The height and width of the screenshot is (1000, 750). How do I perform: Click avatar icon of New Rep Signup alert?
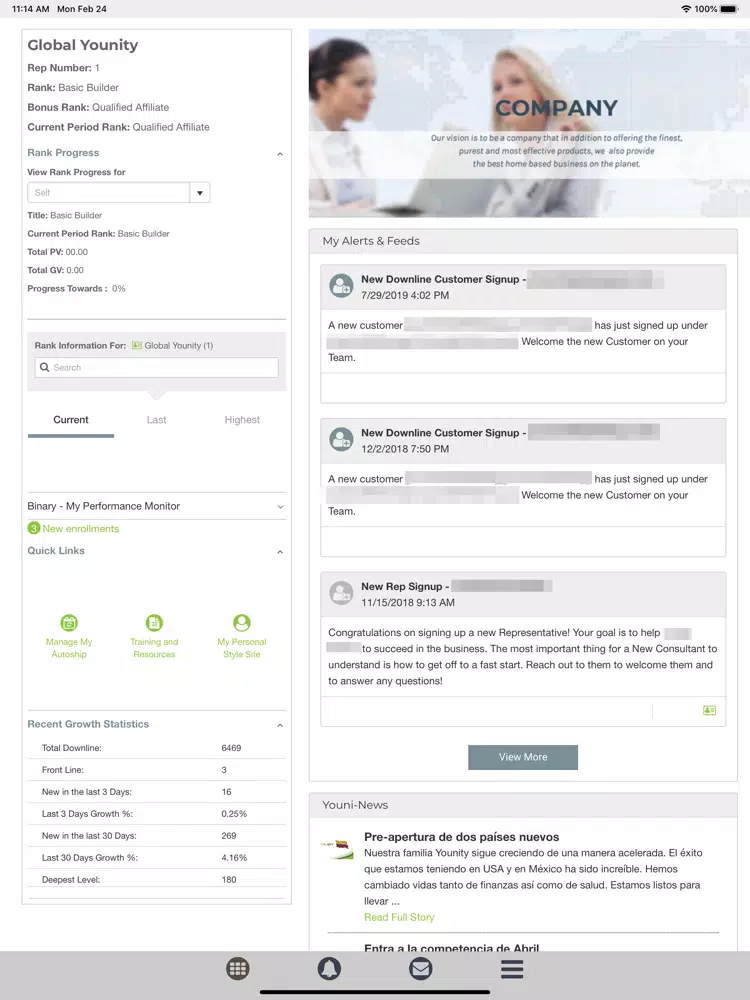[x=341, y=593]
